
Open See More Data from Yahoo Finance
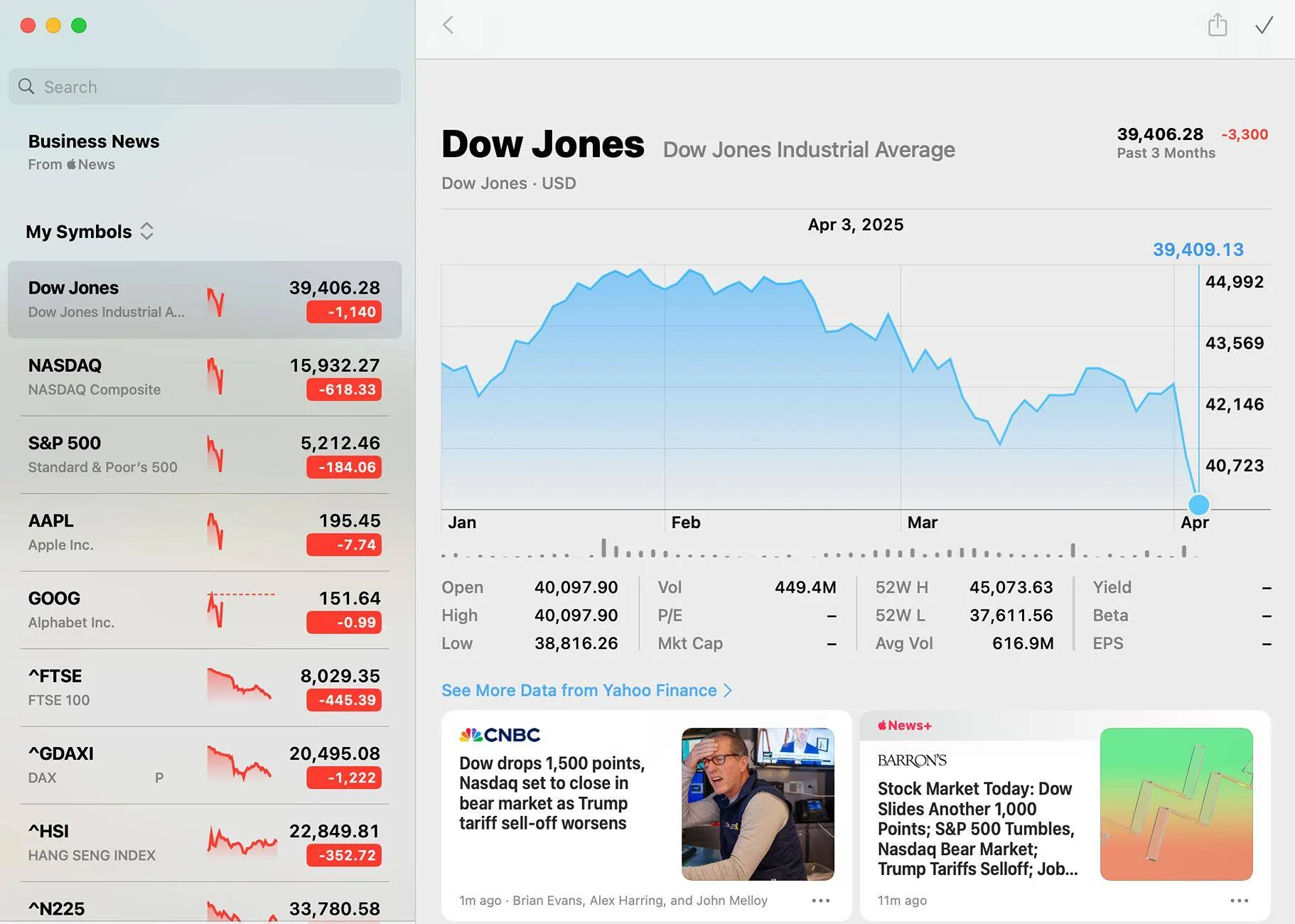(x=586, y=690)
